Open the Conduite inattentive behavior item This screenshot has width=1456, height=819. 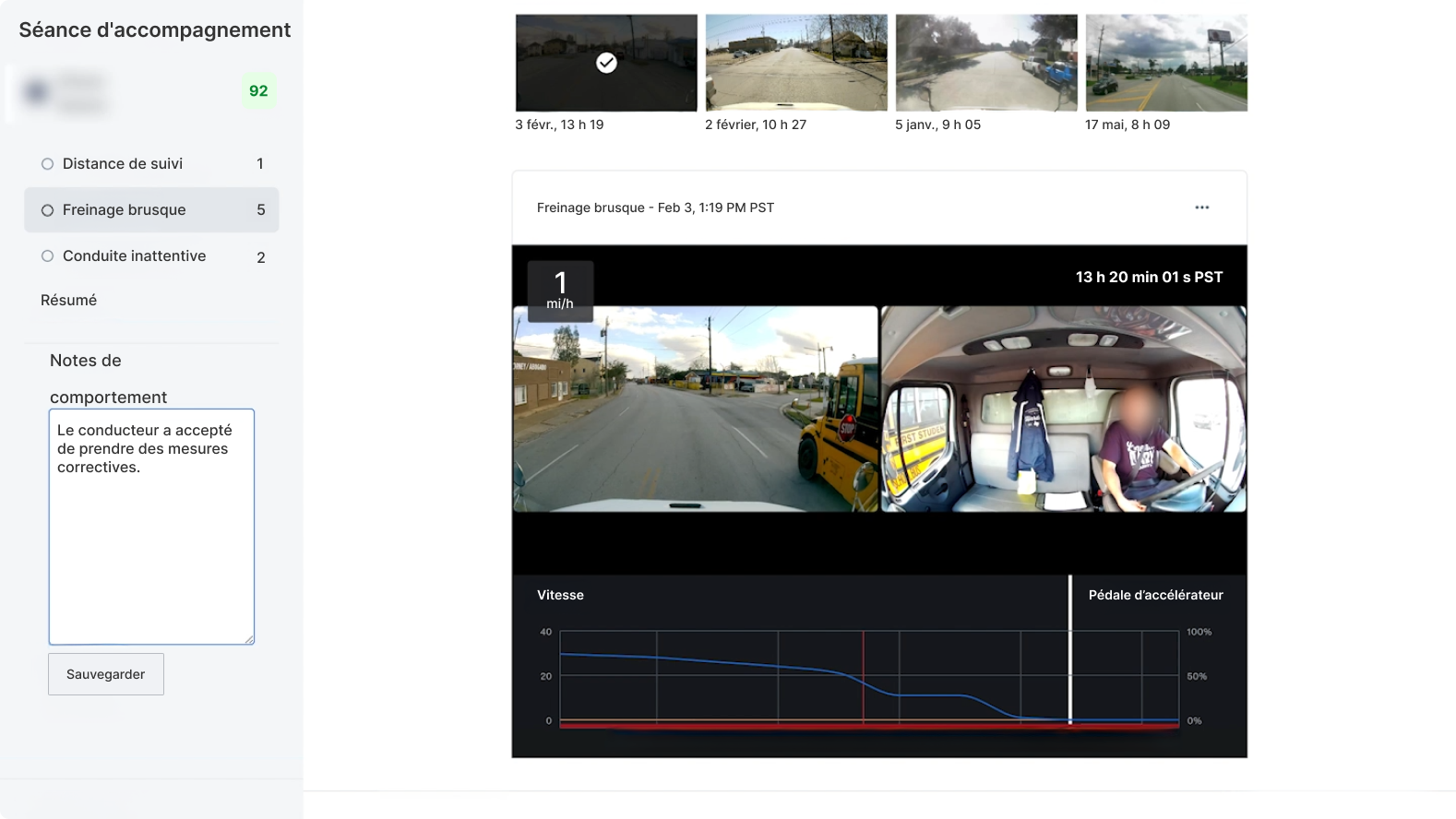(151, 256)
